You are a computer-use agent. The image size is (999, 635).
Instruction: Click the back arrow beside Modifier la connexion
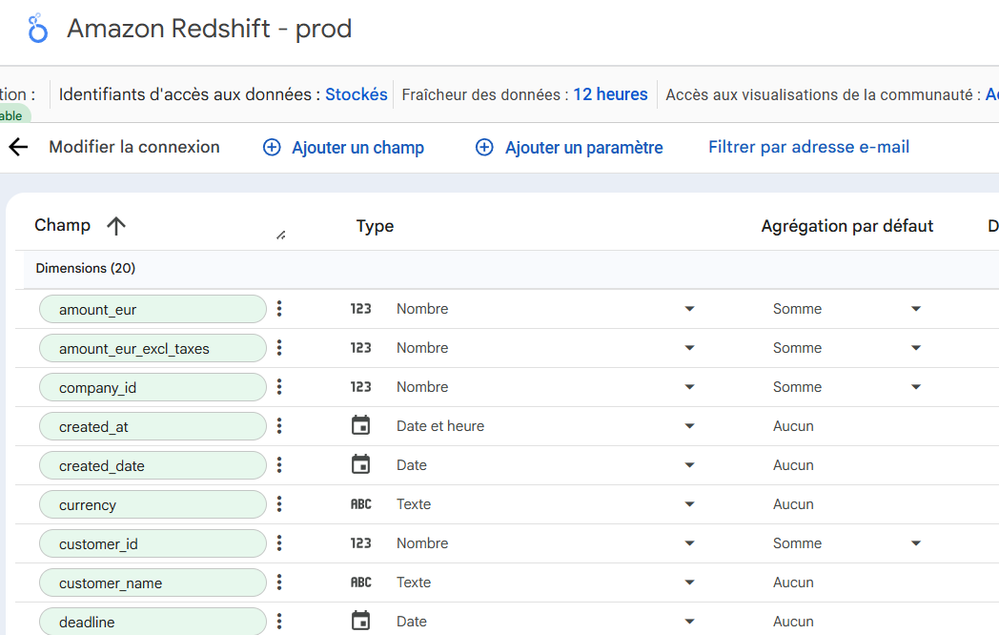pyautogui.click(x=18, y=148)
